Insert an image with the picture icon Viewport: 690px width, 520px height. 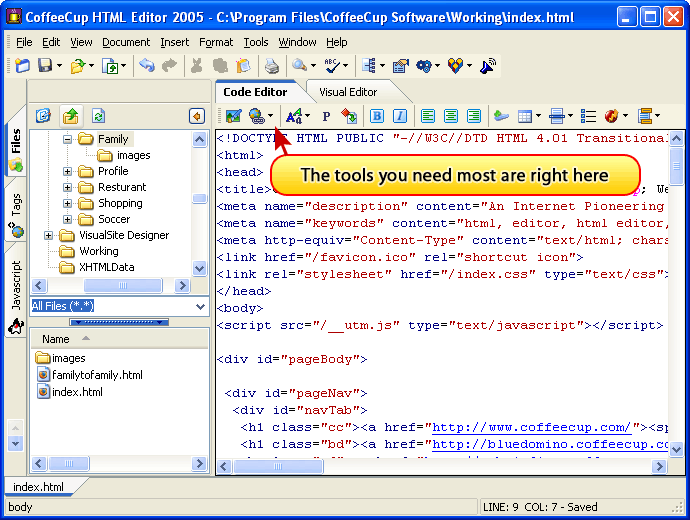coord(234,116)
